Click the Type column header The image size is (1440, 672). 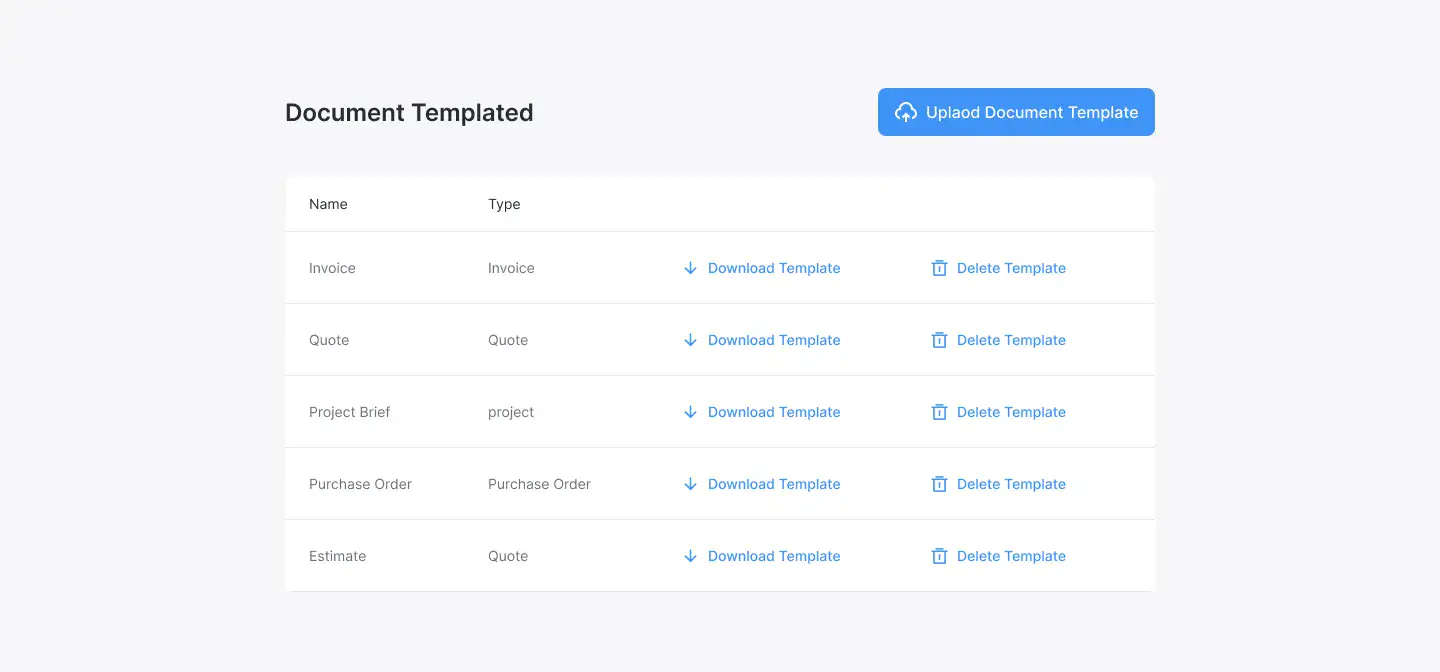[x=504, y=204]
